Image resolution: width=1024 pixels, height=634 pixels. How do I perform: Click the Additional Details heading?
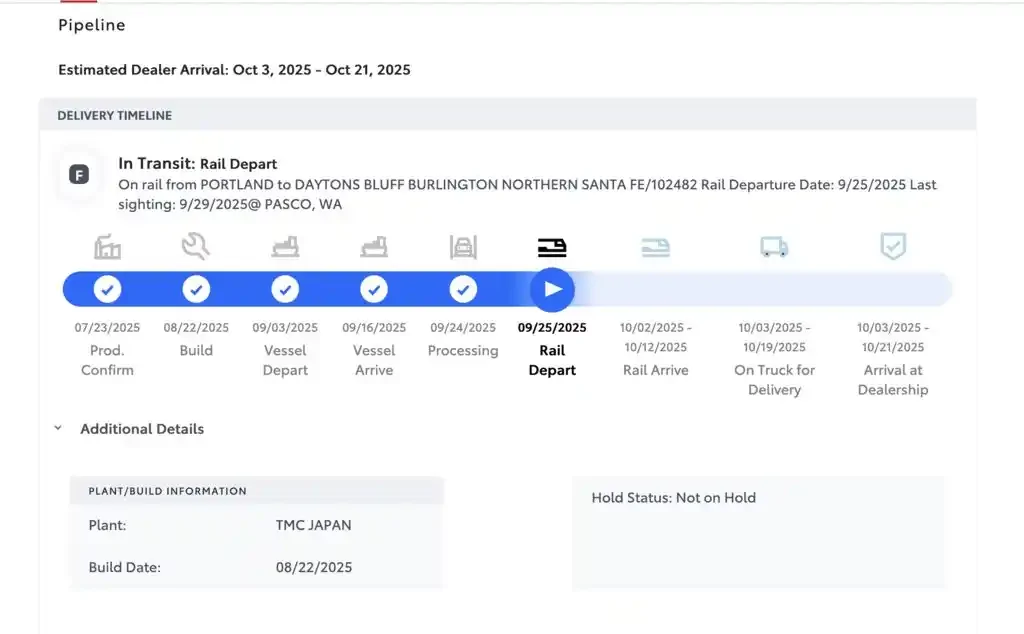tap(142, 429)
